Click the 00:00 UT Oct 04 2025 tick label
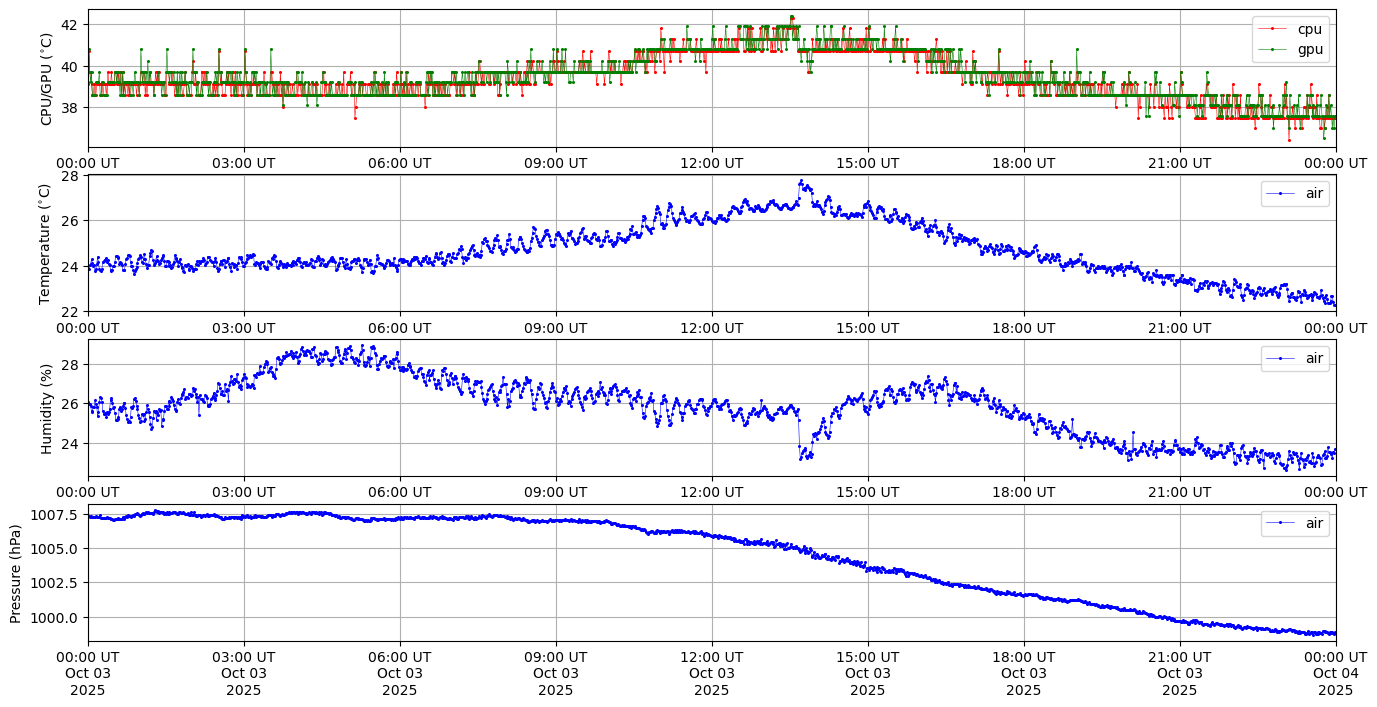The height and width of the screenshot is (707, 1377). pos(1335,673)
